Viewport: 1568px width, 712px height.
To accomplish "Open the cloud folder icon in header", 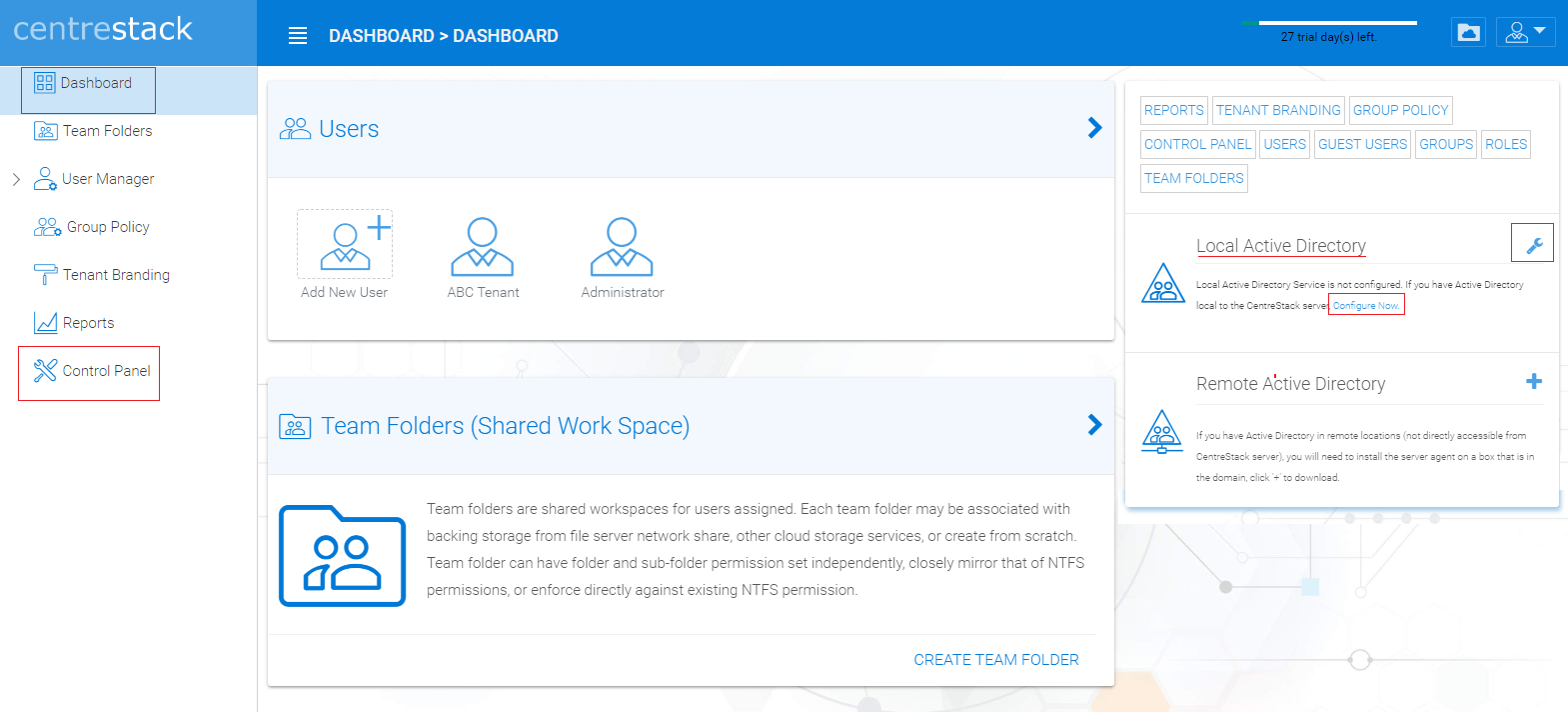I will [x=1469, y=32].
